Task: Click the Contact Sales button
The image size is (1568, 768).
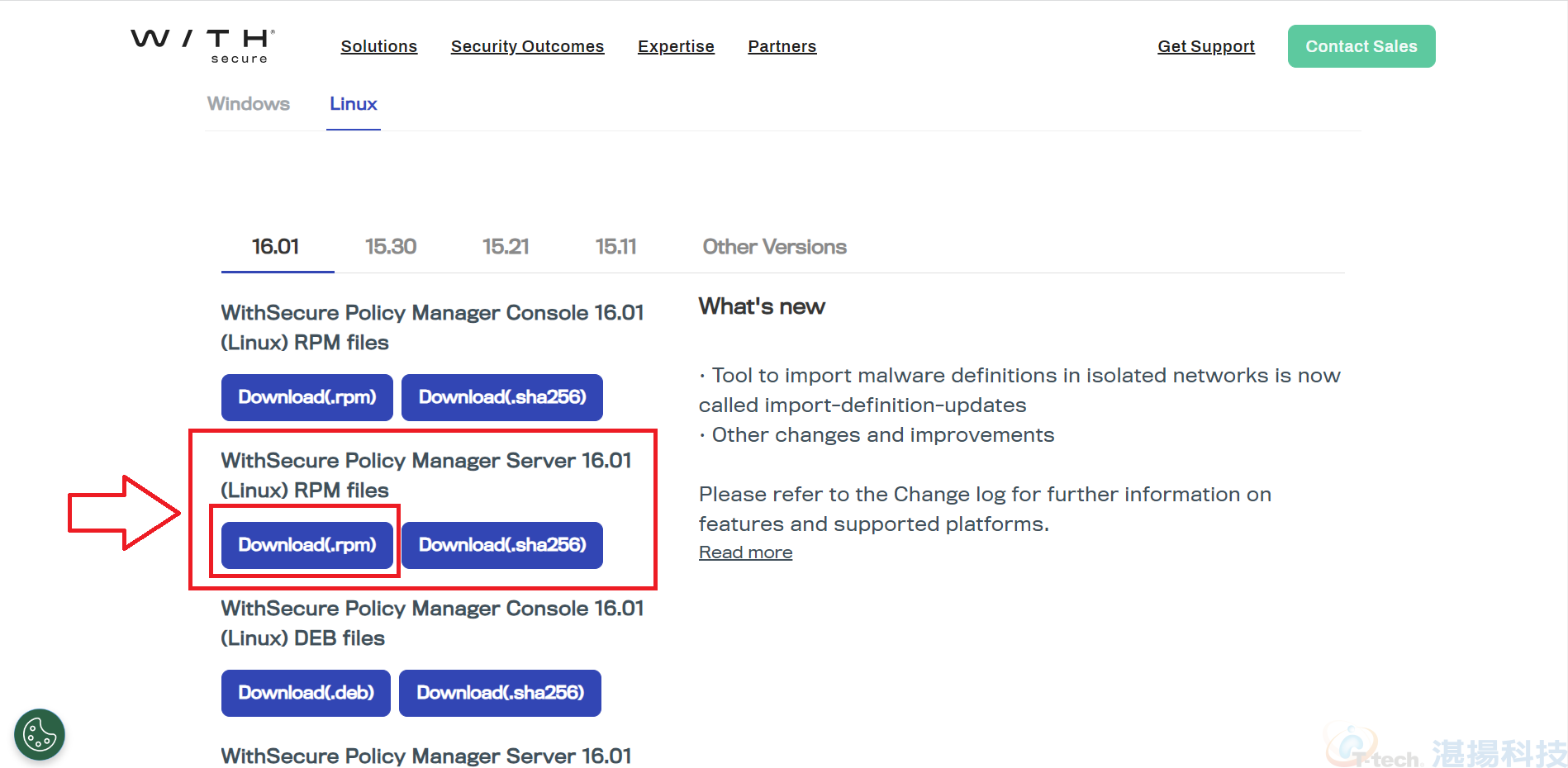Action: [1361, 46]
